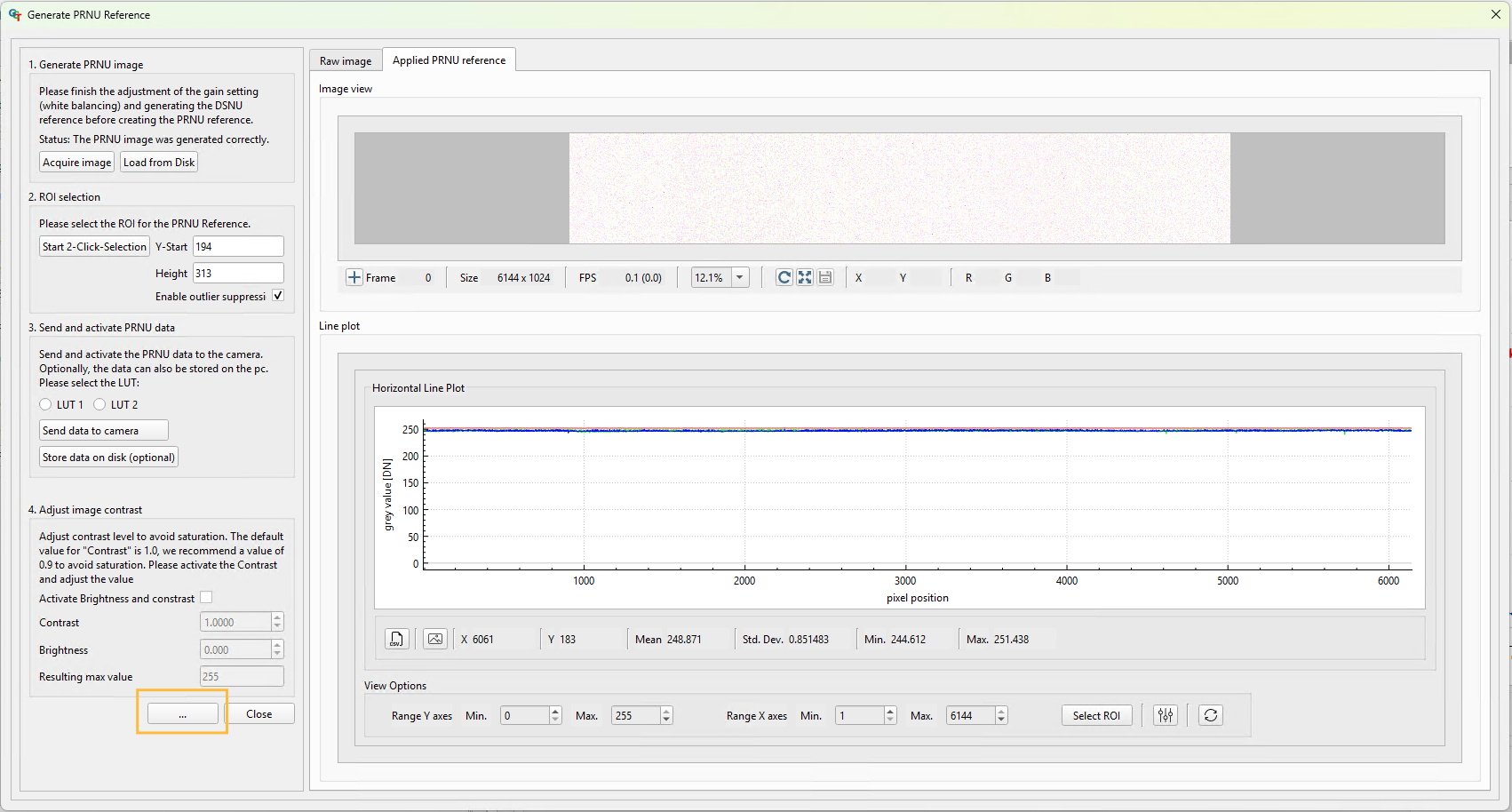Viewport: 1512px width, 812px height.
Task: Switch to the Raw image tab
Action: coord(346,60)
